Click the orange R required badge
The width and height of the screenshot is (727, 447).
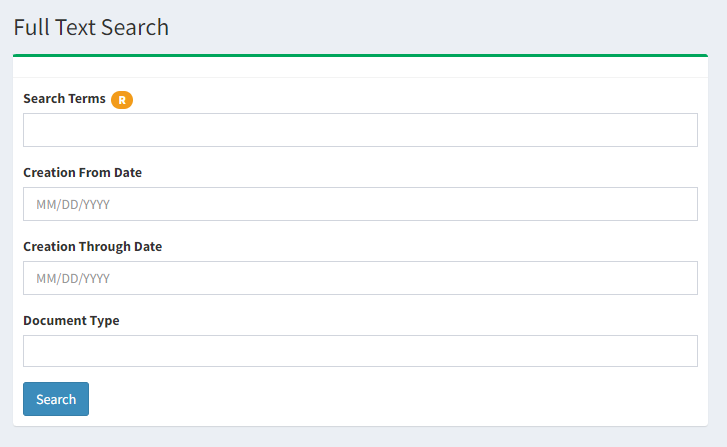[122, 100]
